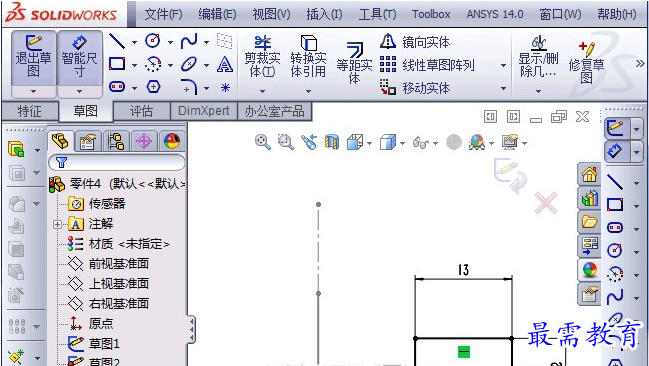Click 修复草图 Repair Sketch tool
Image resolution: width=649 pixels, height=366 pixels.
click(587, 62)
